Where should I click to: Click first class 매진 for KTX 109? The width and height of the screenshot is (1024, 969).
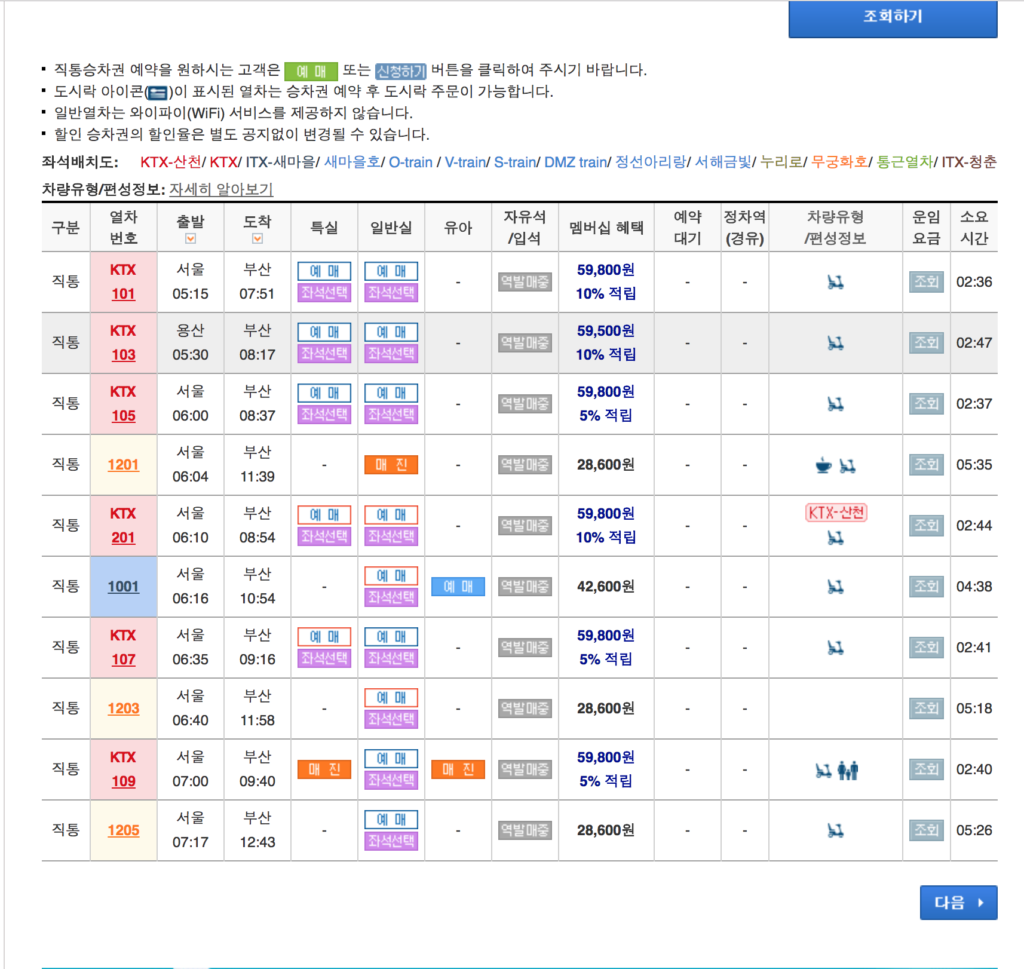[x=324, y=769]
